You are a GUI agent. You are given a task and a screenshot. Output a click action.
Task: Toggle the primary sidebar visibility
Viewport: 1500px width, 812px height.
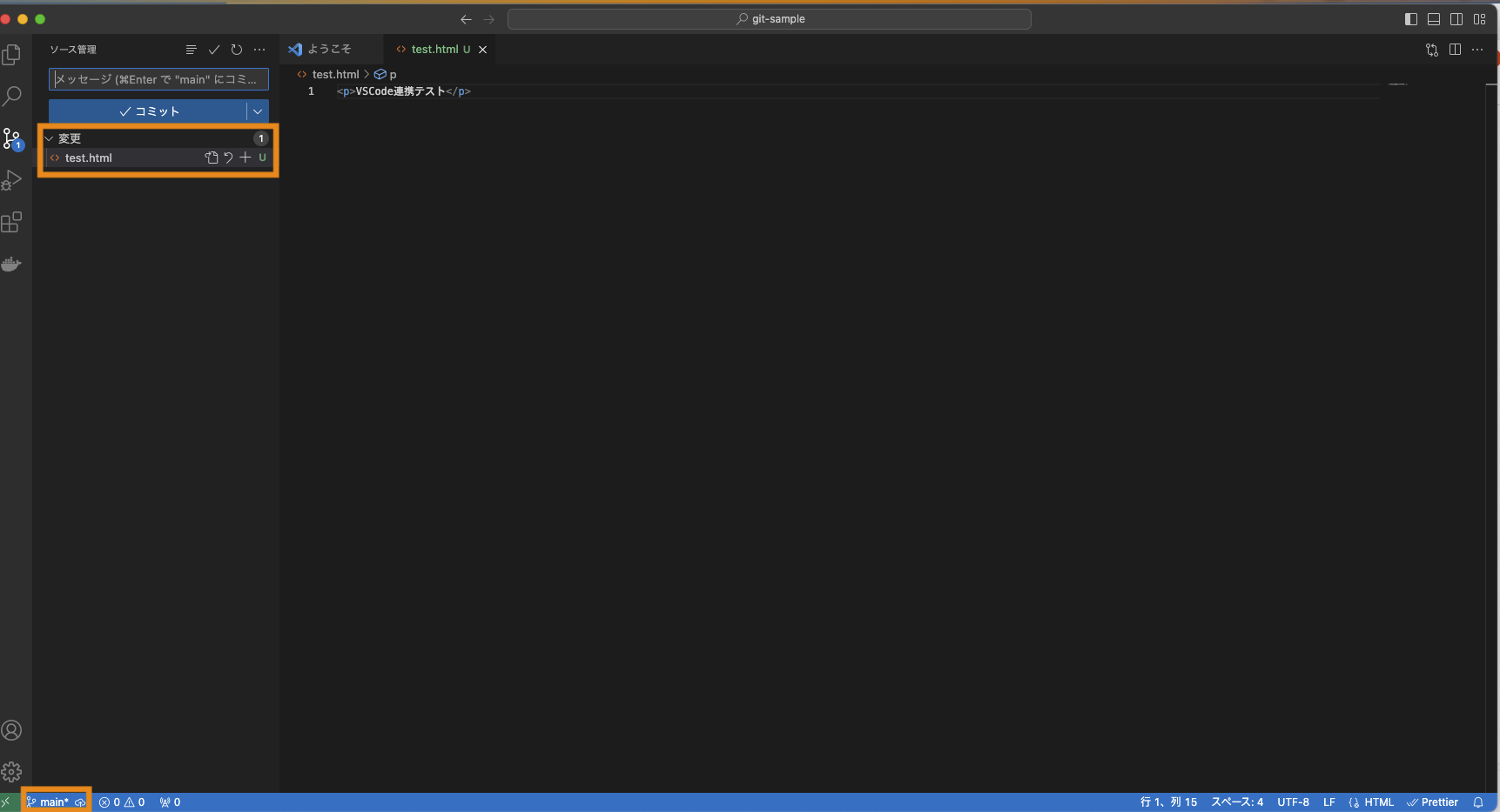(1410, 18)
